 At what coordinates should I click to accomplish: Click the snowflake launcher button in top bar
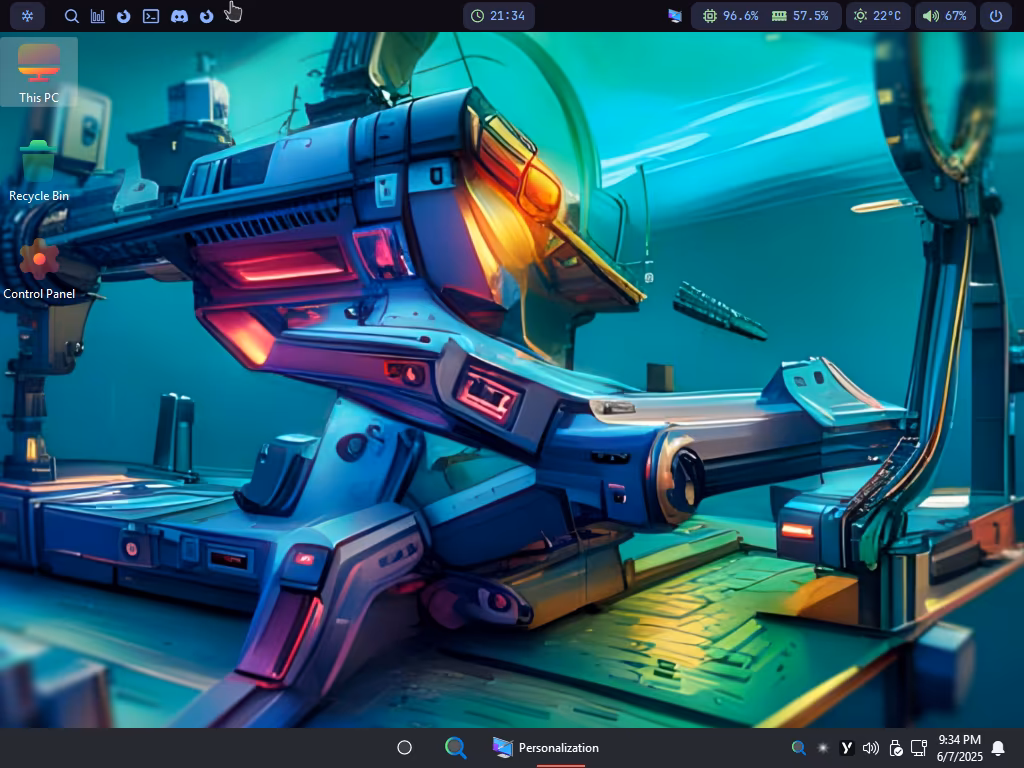coord(27,16)
